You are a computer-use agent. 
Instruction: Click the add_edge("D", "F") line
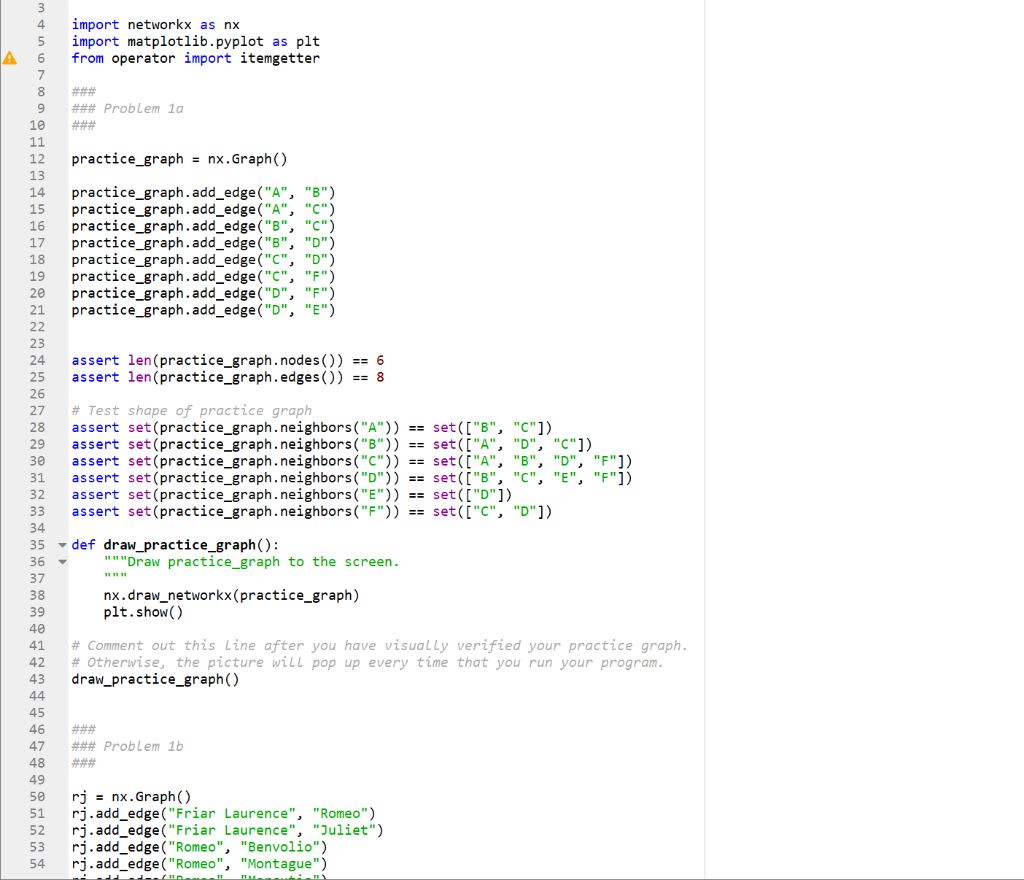pos(203,294)
